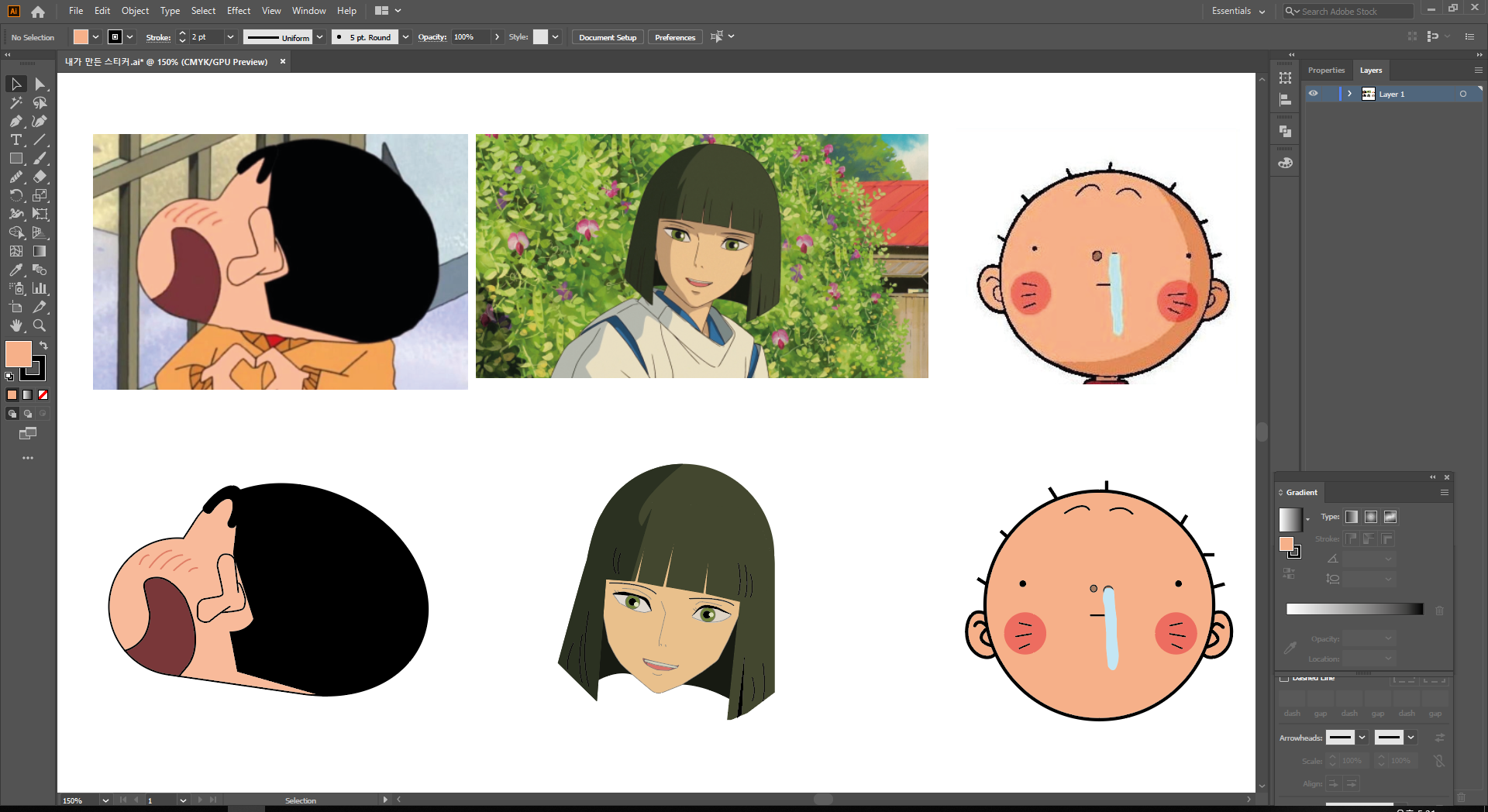Select the Pen tool
This screenshot has width=1488, height=812.
[15, 121]
